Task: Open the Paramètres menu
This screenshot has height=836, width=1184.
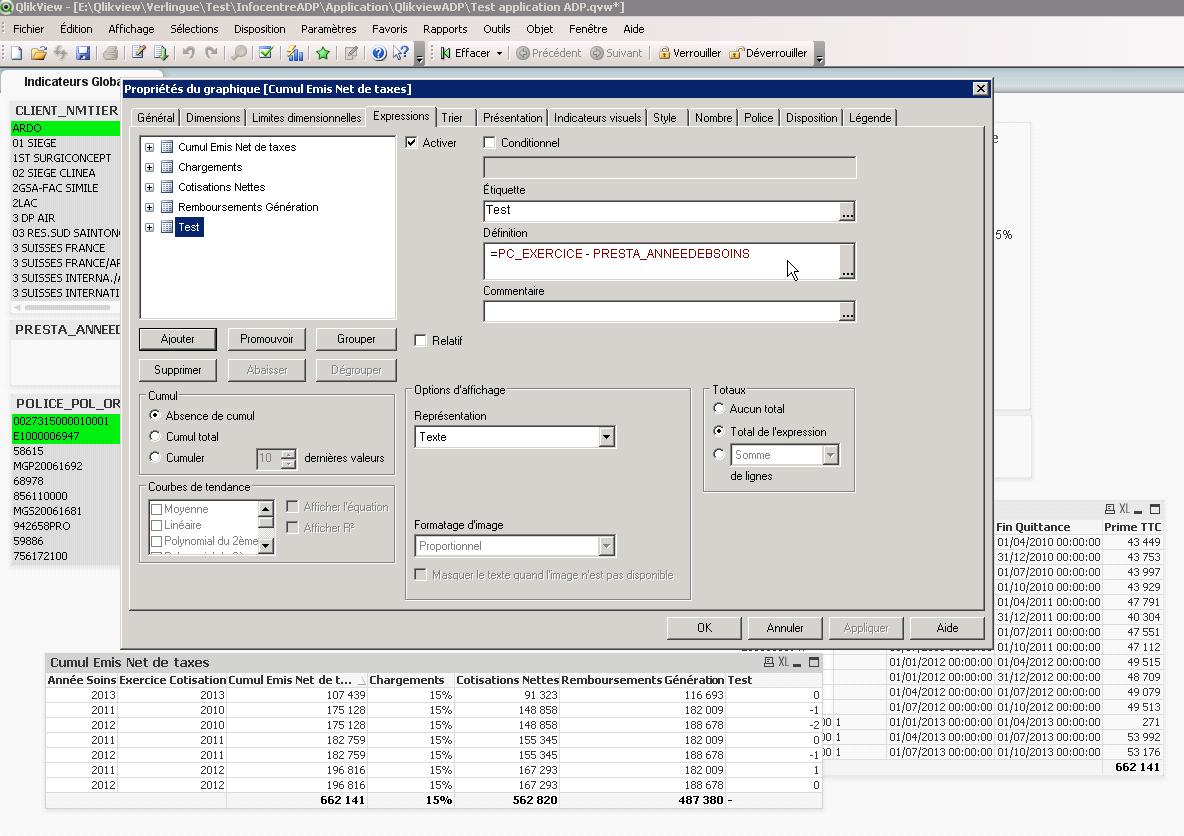Action: point(329,29)
